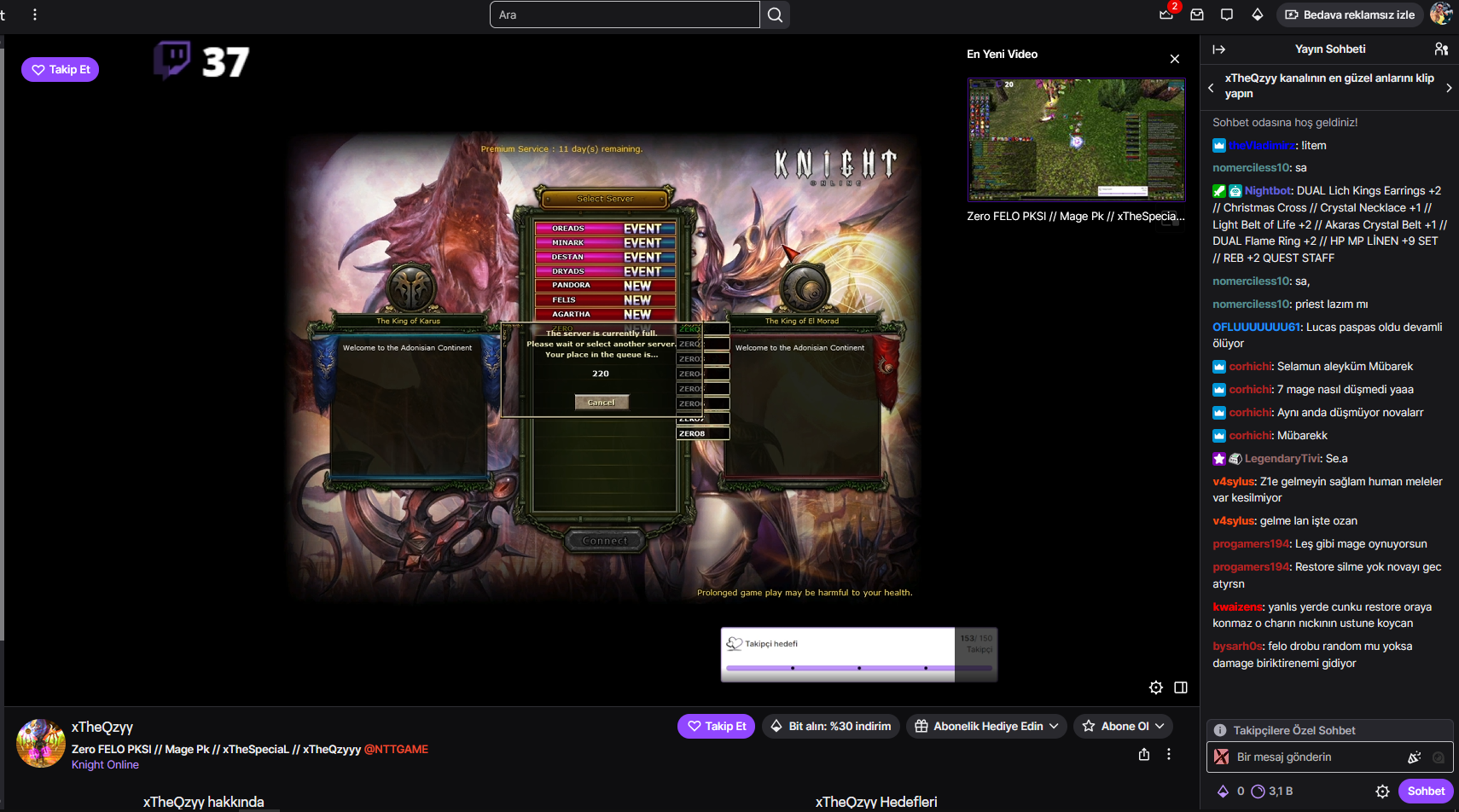Open Prime loot crown icon with badge 2

[x=1166, y=14]
